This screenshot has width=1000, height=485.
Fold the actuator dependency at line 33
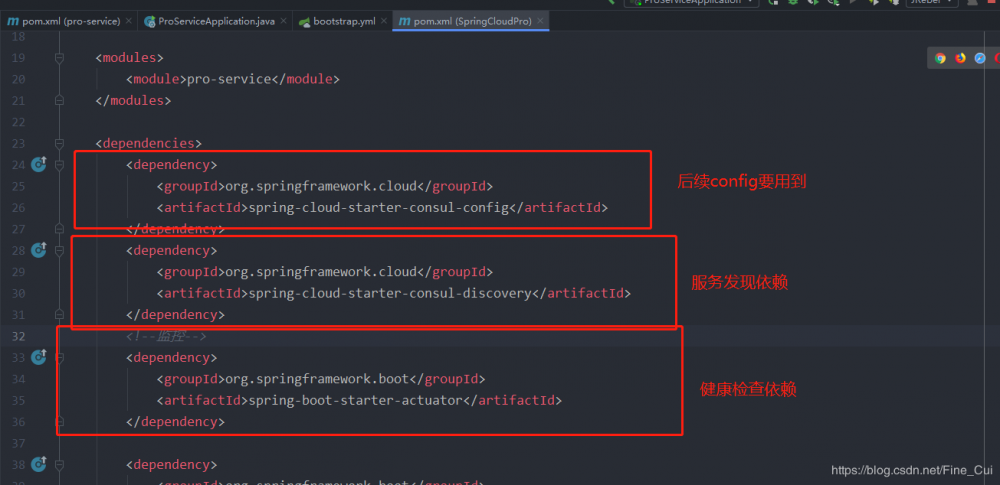59,357
